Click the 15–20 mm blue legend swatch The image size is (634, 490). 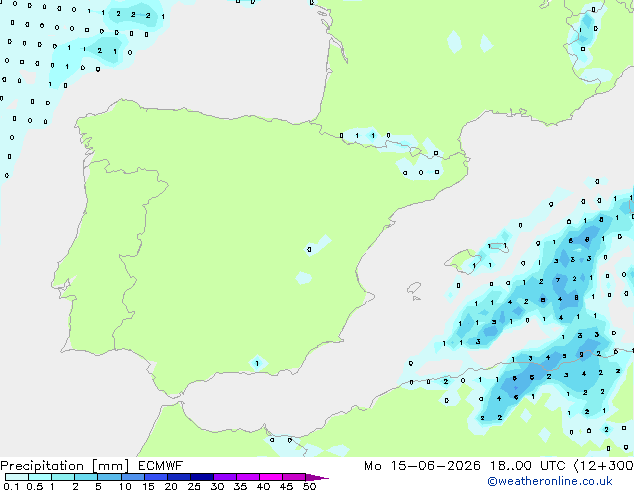156,477
